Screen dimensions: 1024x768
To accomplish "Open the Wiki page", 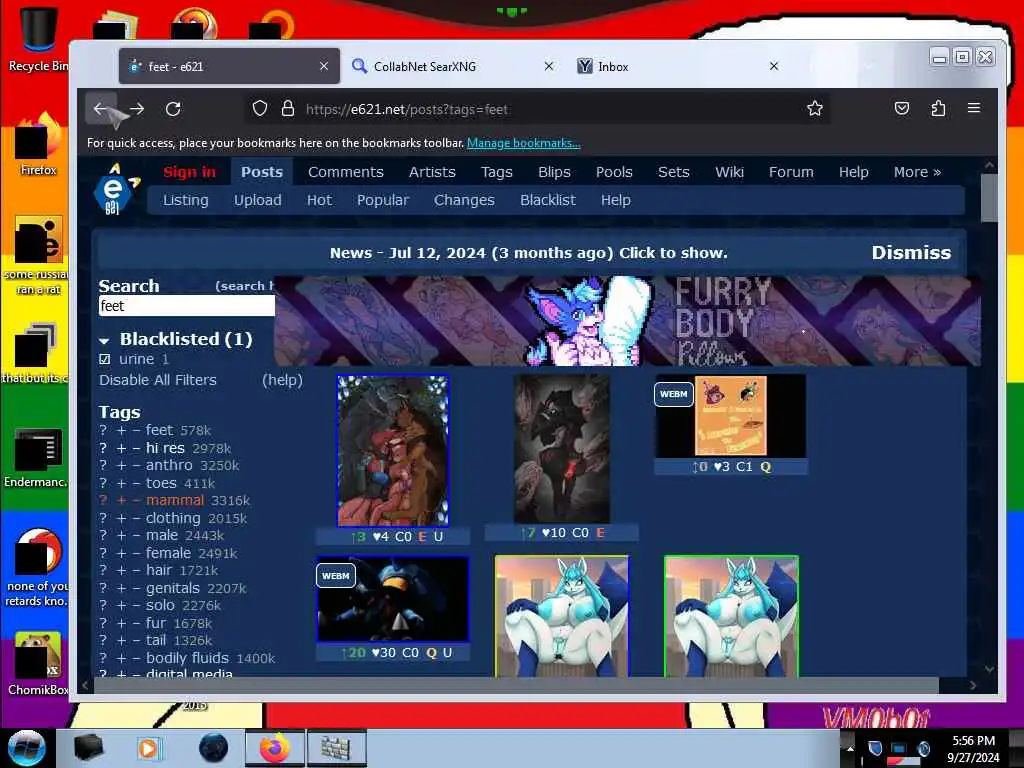I will 729,172.
